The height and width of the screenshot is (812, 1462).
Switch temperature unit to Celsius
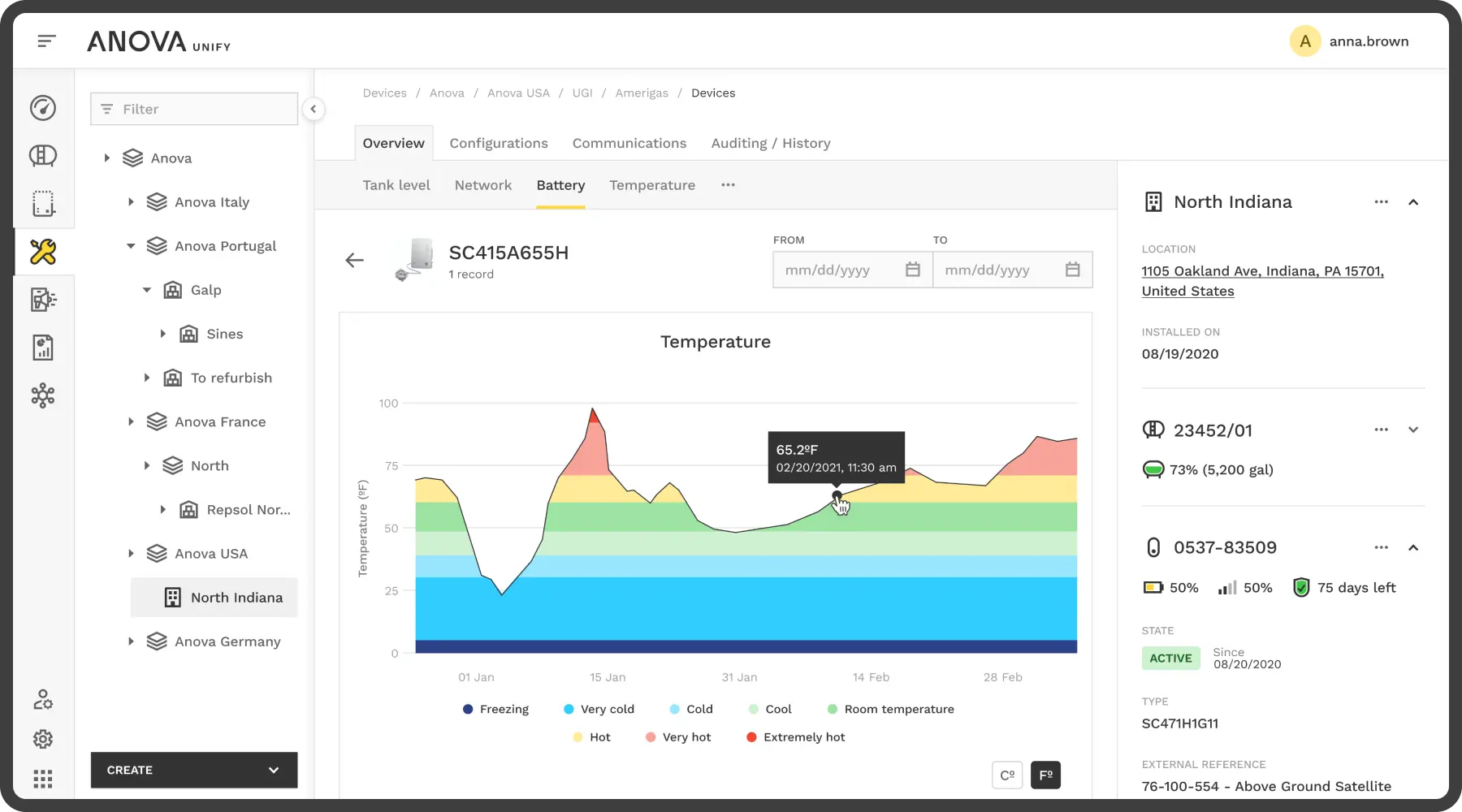pos(1007,775)
